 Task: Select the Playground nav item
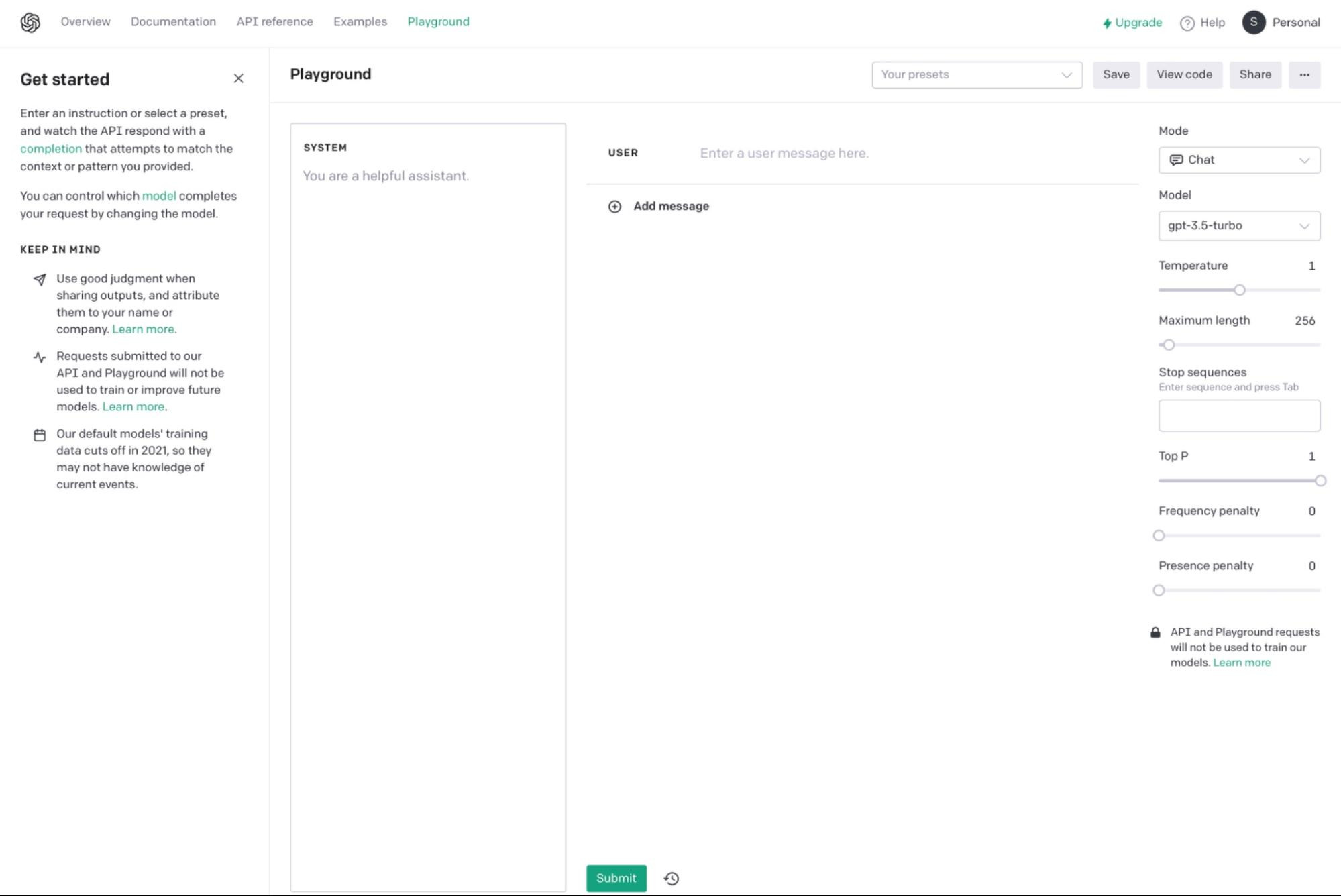point(438,21)
